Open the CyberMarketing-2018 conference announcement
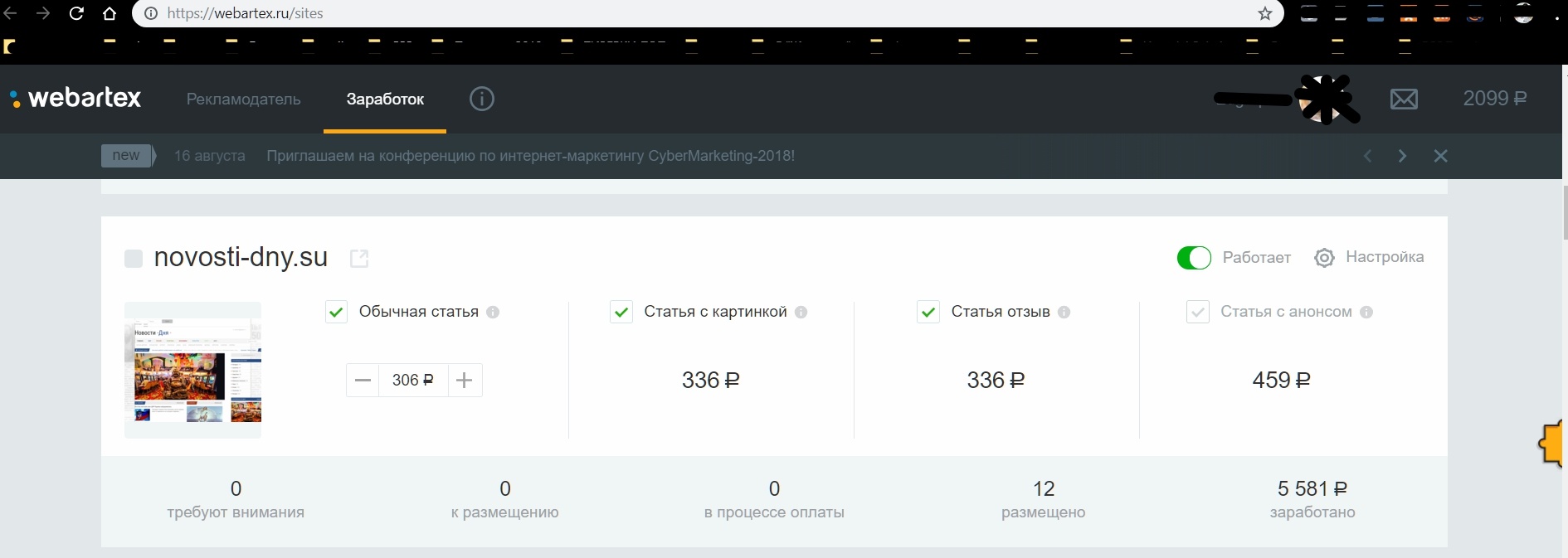The height and width of the screenshot is (558, 1568). (530, 156)
